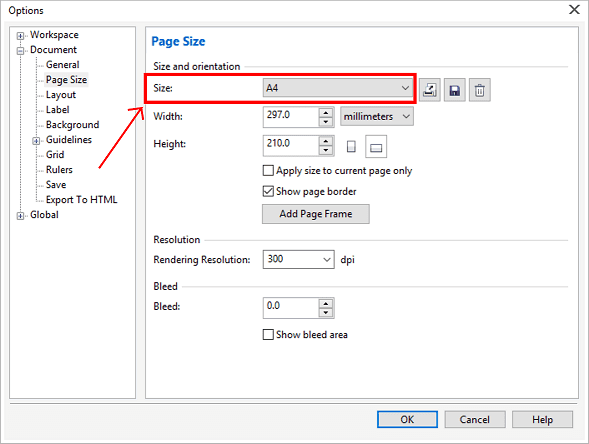Select landscape orientation icon
This screenshot has height=444, width=589.
[376, 146]
